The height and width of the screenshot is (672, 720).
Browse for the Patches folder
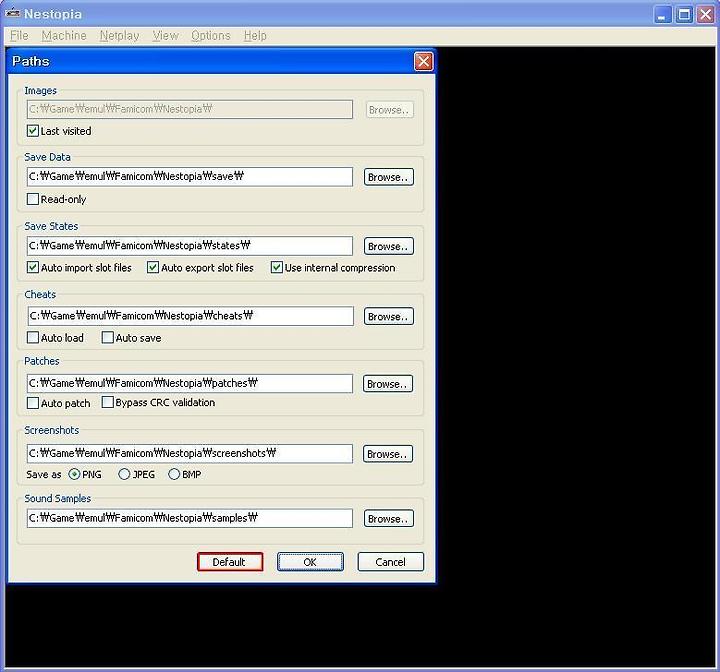point(388,384)
